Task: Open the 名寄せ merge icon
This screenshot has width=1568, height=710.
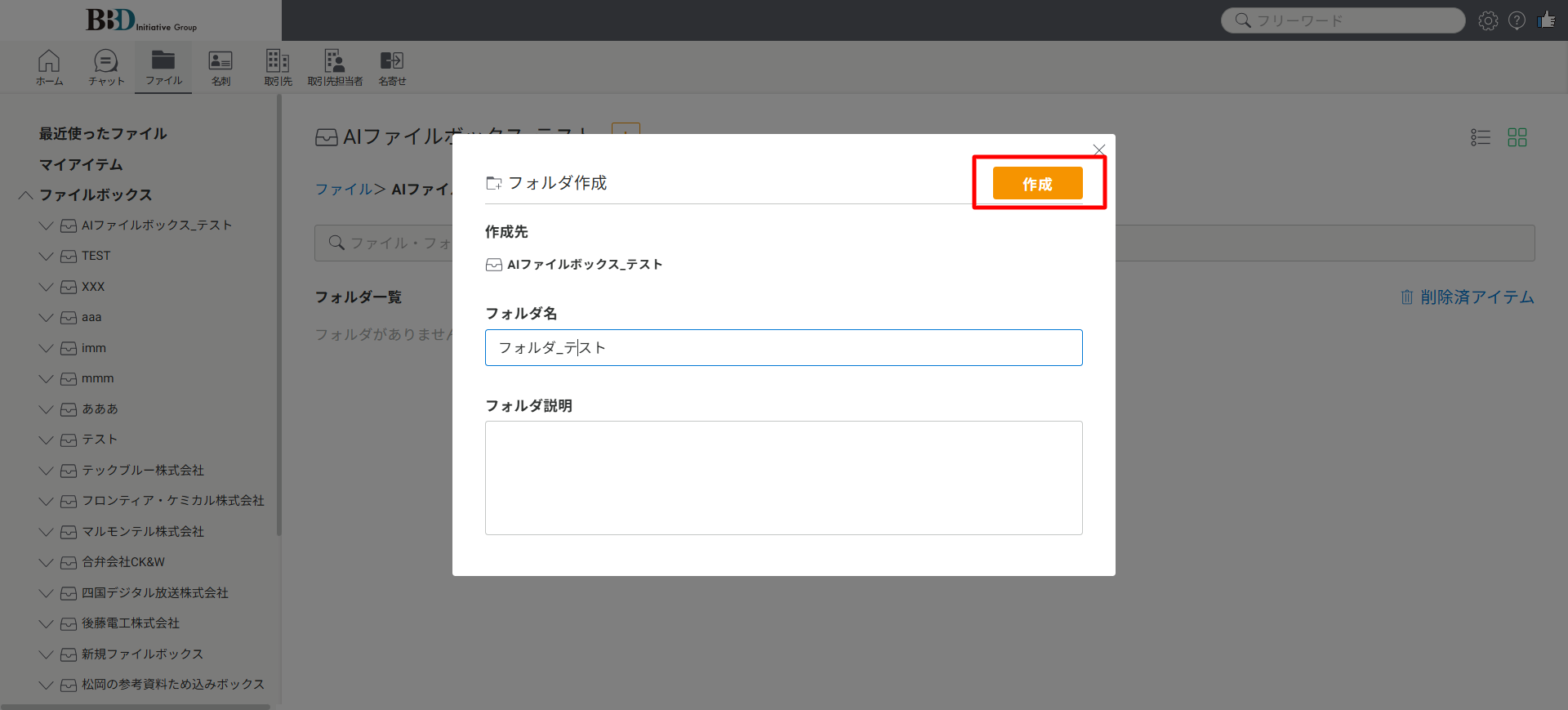Action: pos(392,66)
